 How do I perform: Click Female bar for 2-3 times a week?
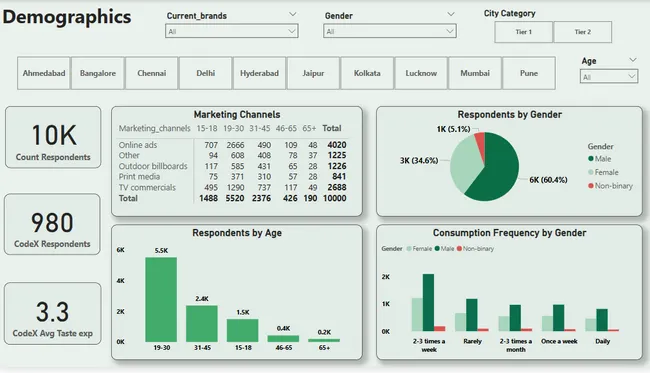click(x=417, y=315)
